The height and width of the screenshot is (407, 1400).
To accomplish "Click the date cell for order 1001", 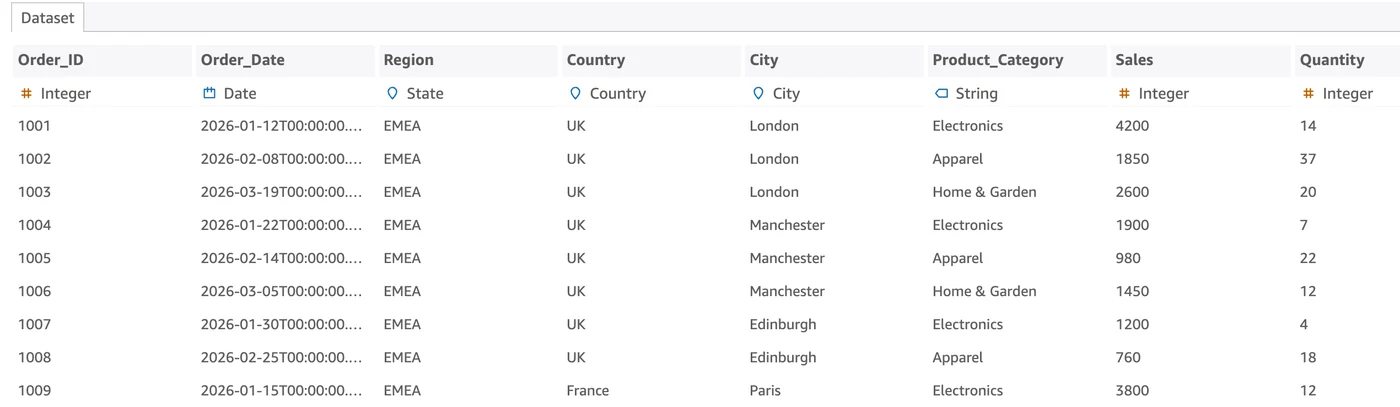I will pyautogui.click(x=282, y=126).
